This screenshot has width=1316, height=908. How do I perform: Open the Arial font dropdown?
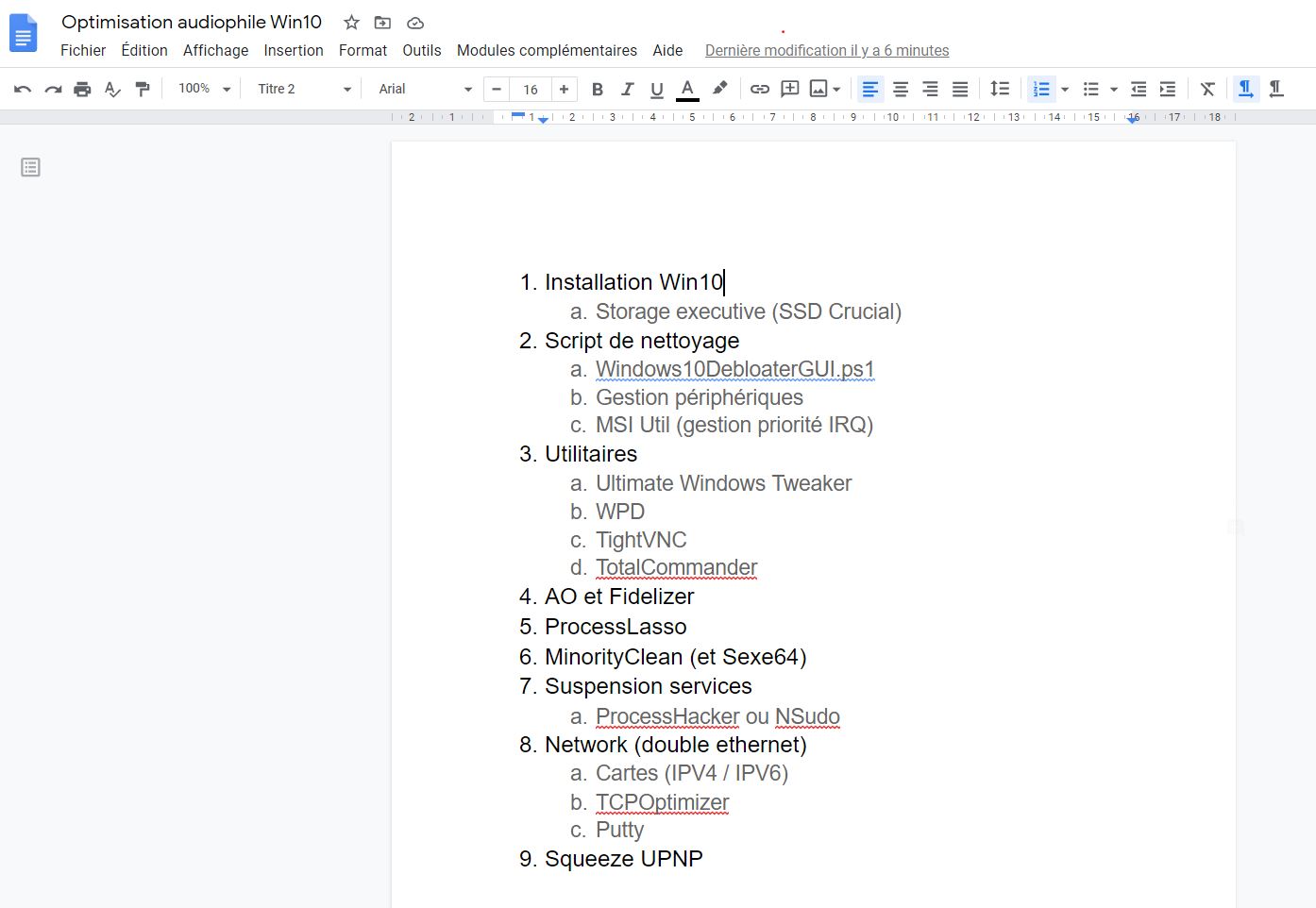coord(425,89)
